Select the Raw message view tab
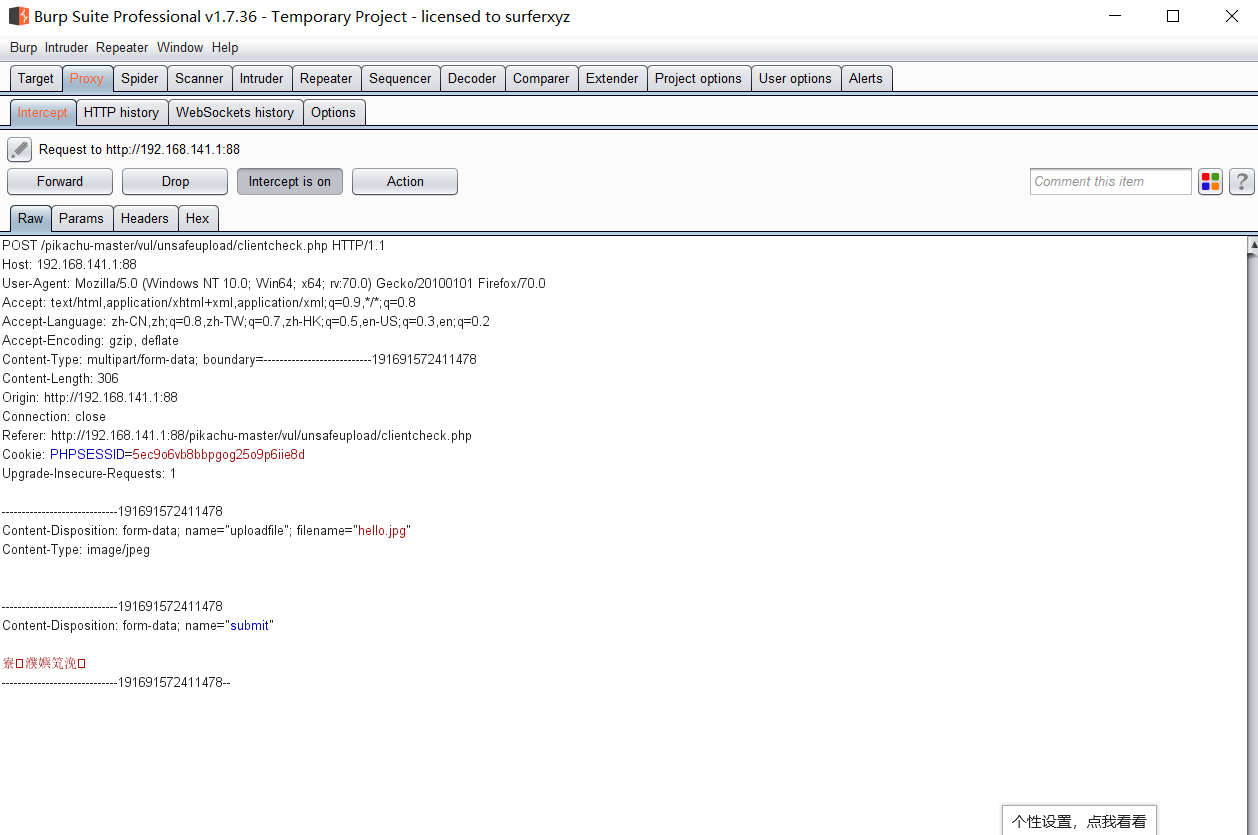1258x835 pixels. pyautogui.click(x=31, y=218)
